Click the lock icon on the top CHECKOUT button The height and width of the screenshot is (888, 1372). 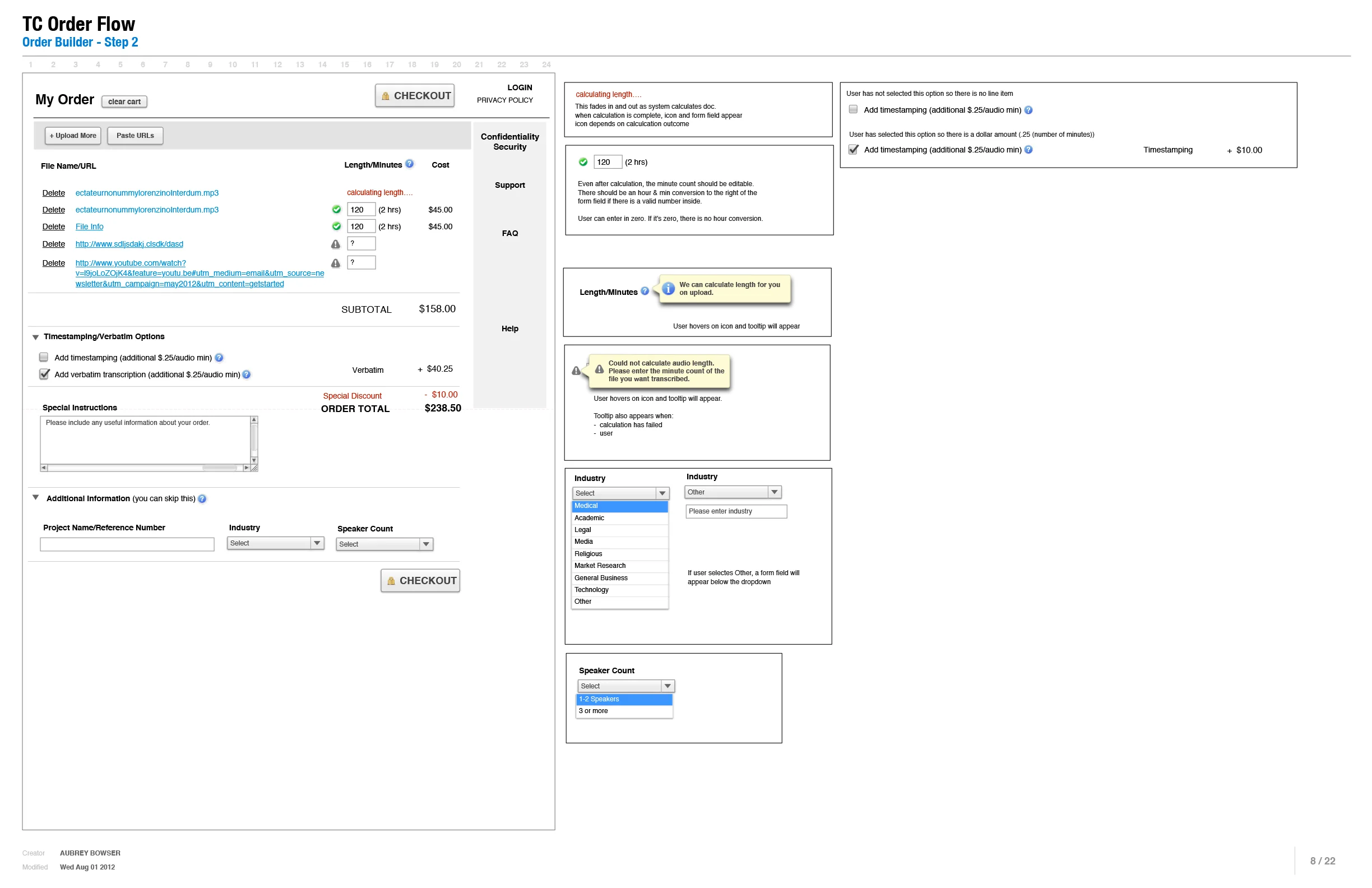(x=385, y=95)
